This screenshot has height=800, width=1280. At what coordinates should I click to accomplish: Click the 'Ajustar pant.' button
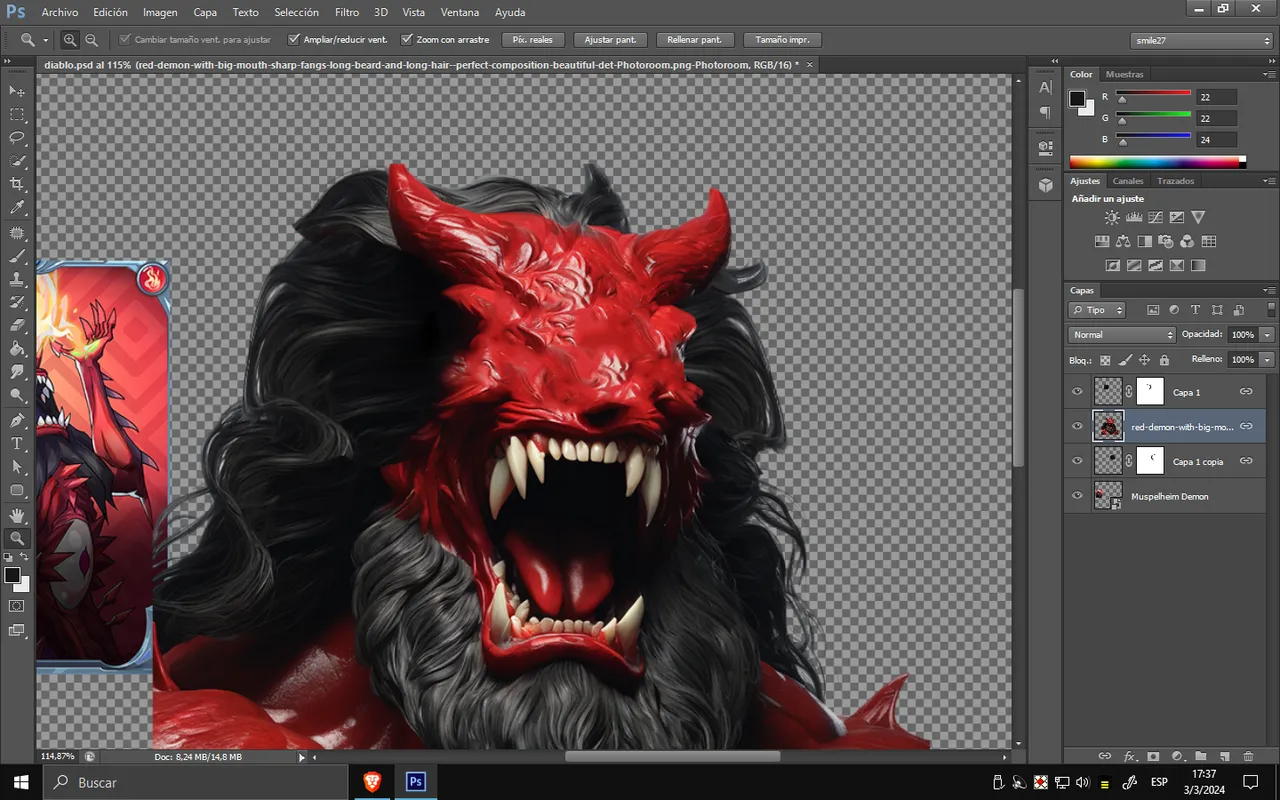(610, 40)
